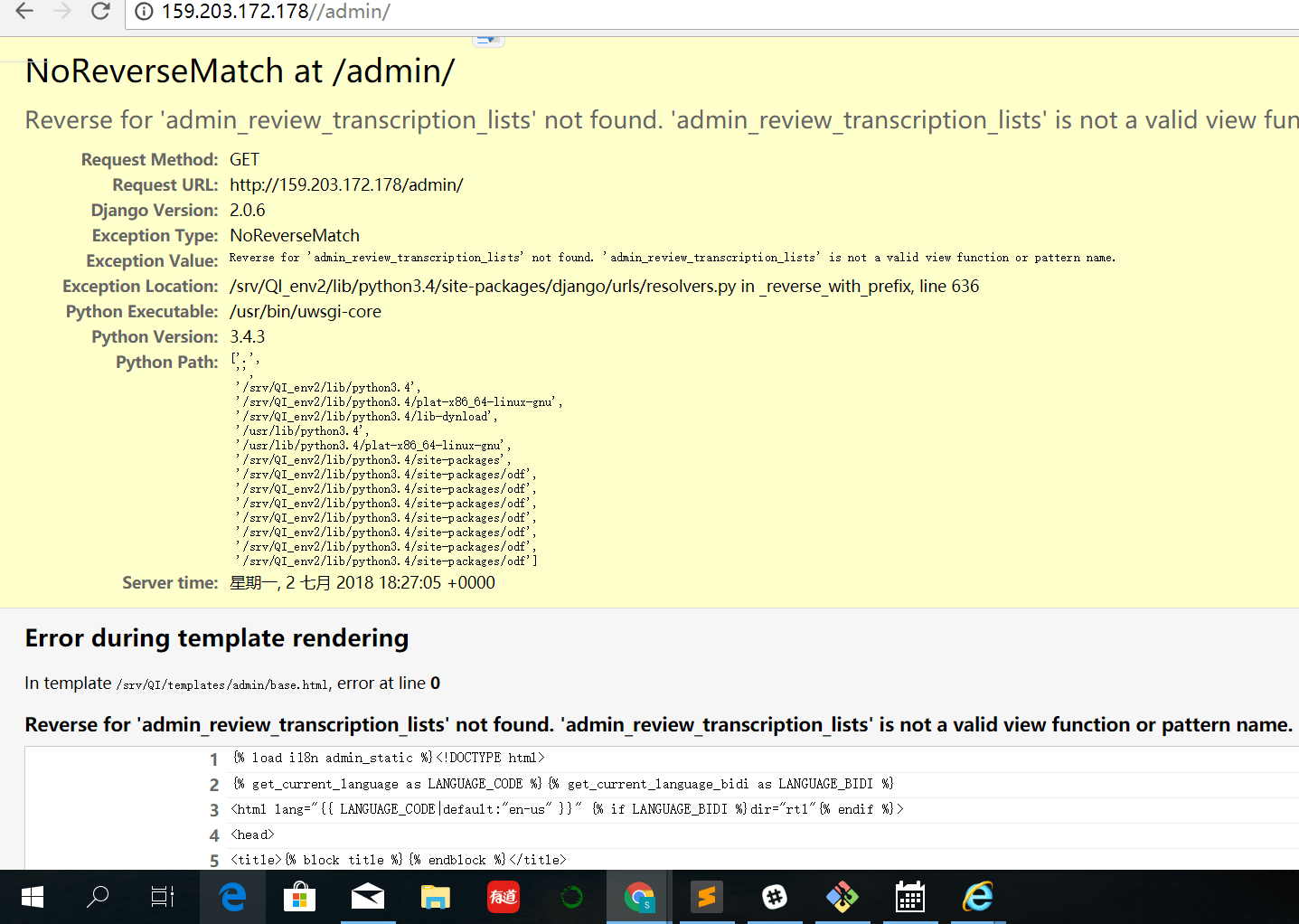Click template line 5 with block title
Viewport: 1299px width, 924px height.
(x=399, y=860)
